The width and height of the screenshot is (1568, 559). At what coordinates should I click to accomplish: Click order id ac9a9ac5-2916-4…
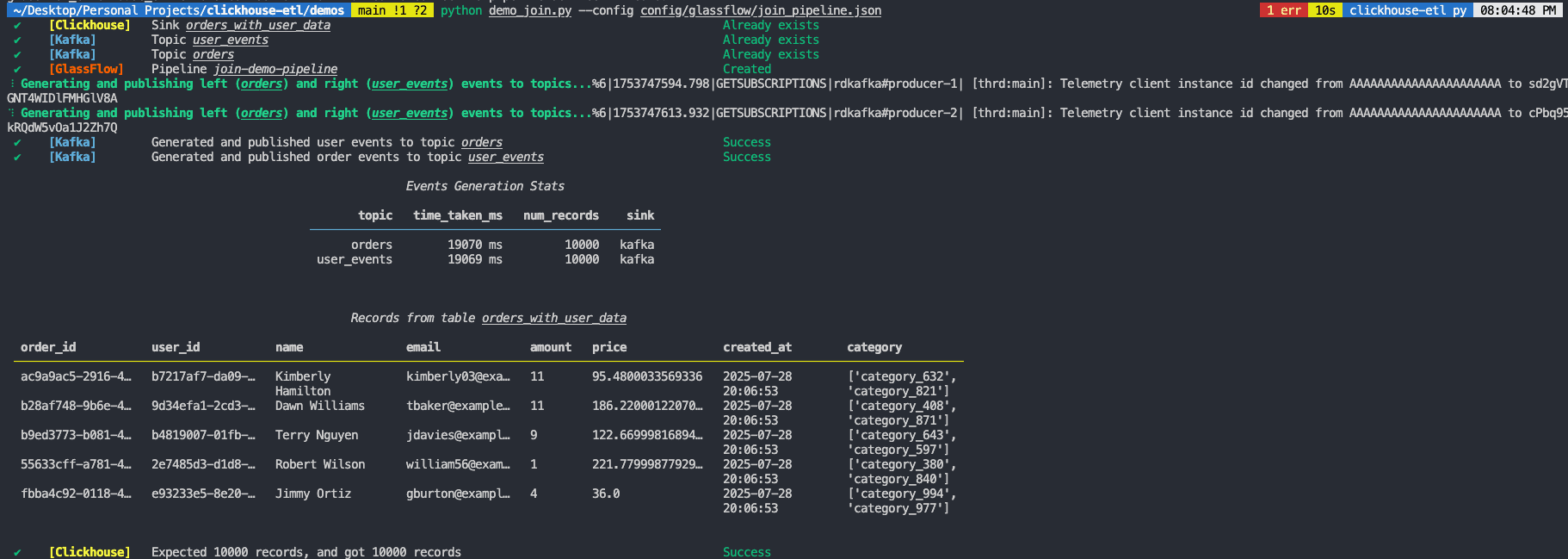[76, 376]
